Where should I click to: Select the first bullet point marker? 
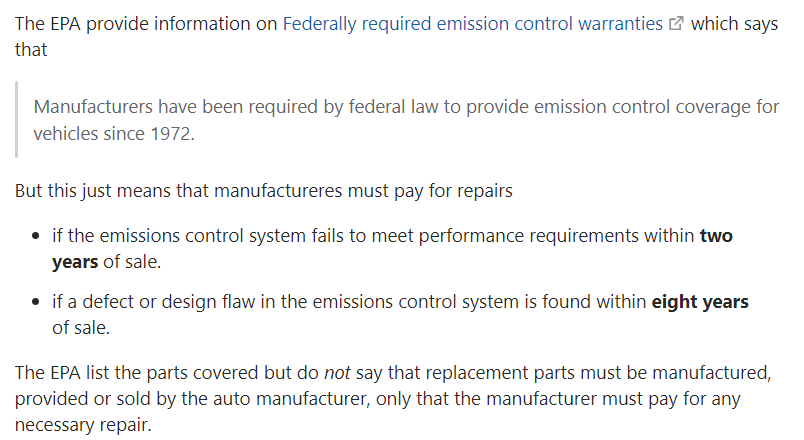35,236
